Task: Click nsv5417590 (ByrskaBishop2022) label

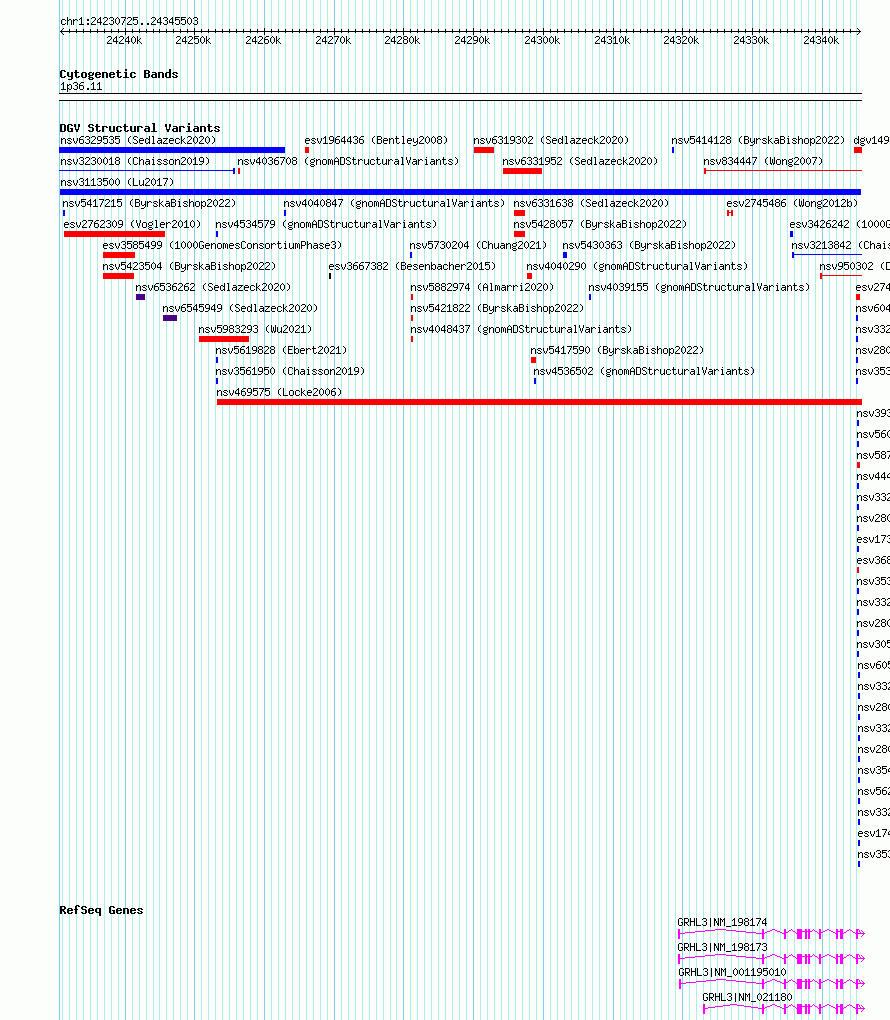Action: 617,350
